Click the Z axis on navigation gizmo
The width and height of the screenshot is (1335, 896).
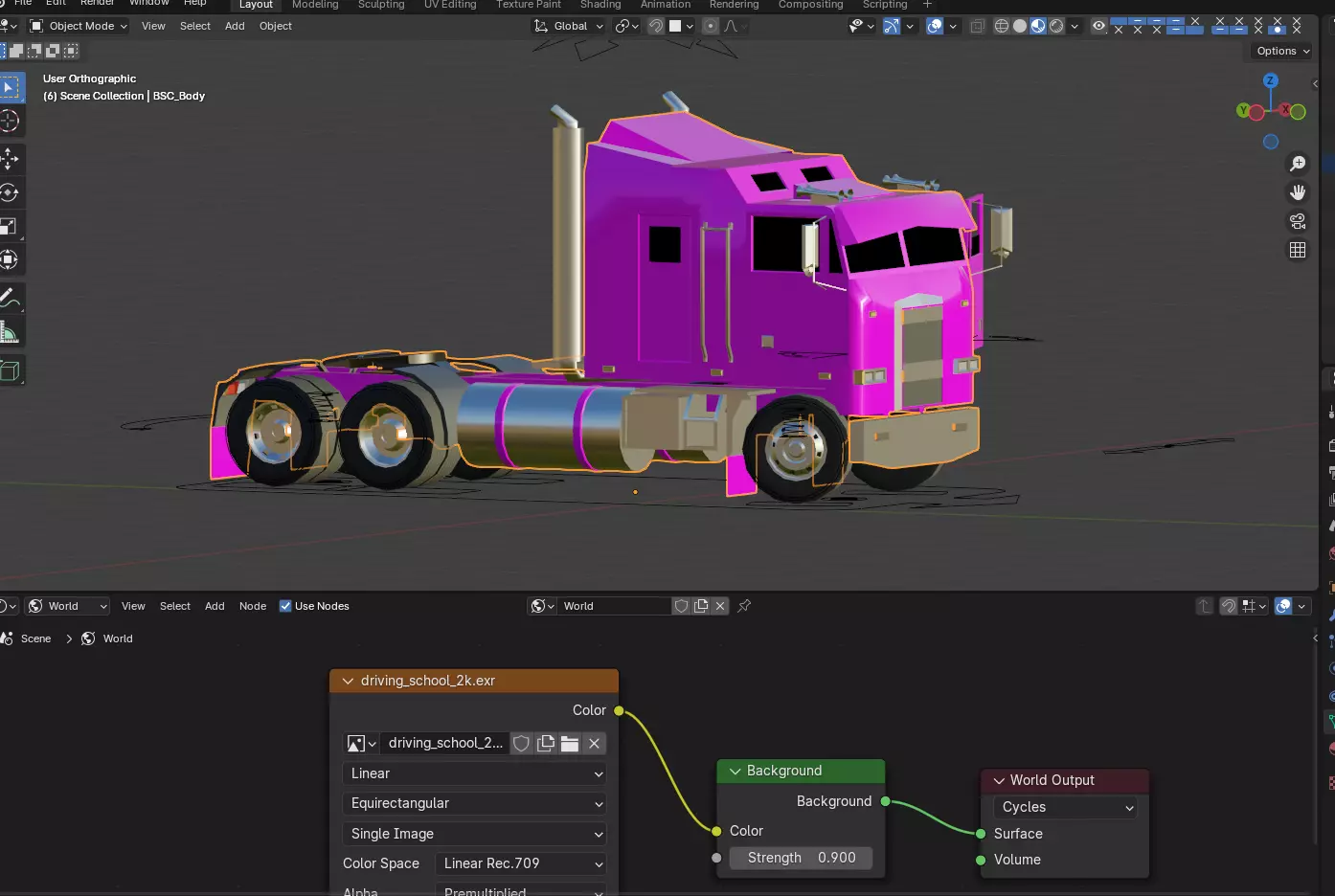click(x=1271, y=80)
